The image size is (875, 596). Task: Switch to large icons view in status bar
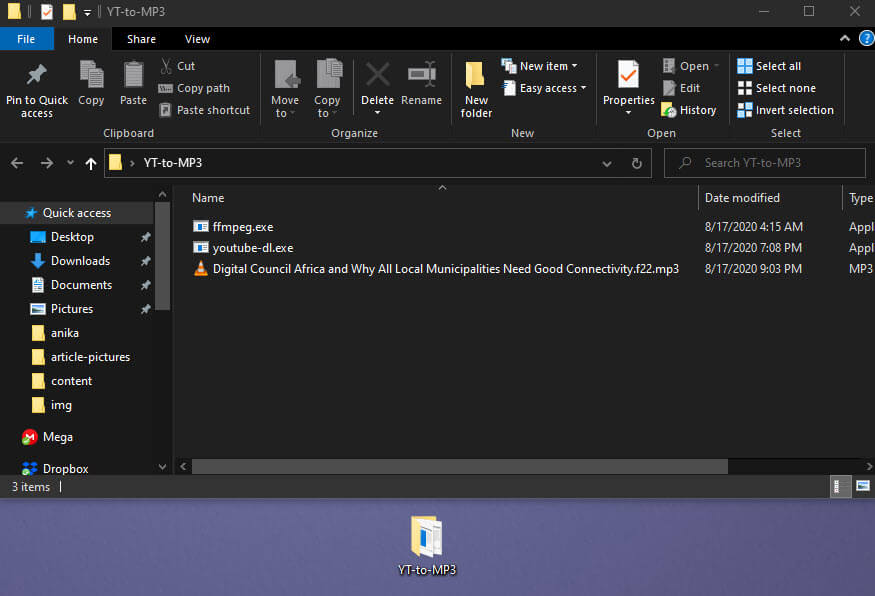tap(862, 487)
